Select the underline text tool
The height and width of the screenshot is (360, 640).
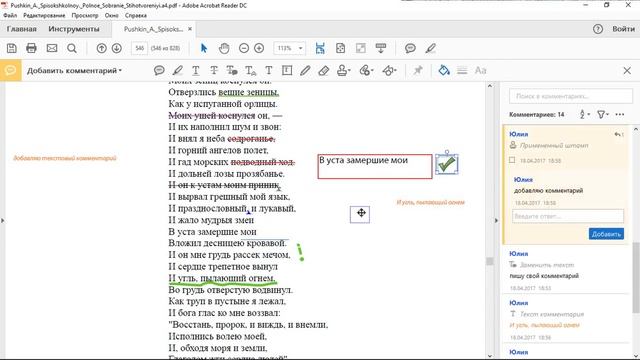coord(196,71)
